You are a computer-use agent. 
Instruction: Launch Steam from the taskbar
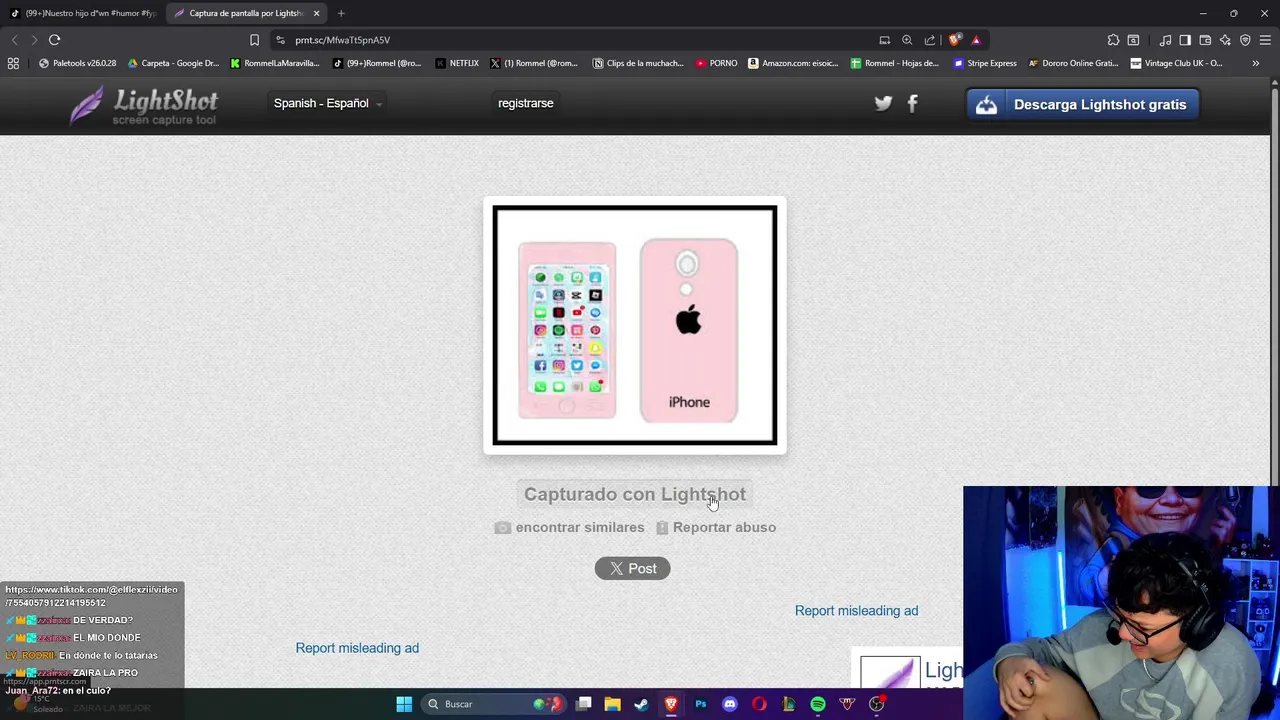coord(642,704)
